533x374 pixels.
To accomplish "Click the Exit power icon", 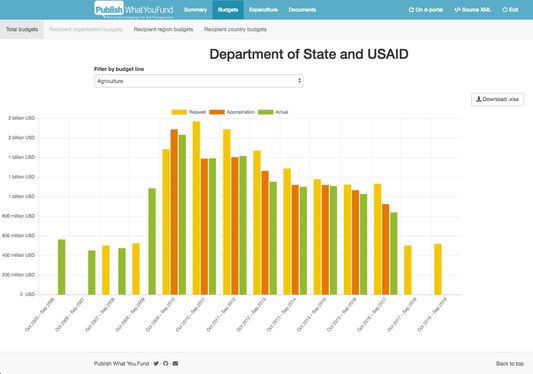I will pos(505,10).
